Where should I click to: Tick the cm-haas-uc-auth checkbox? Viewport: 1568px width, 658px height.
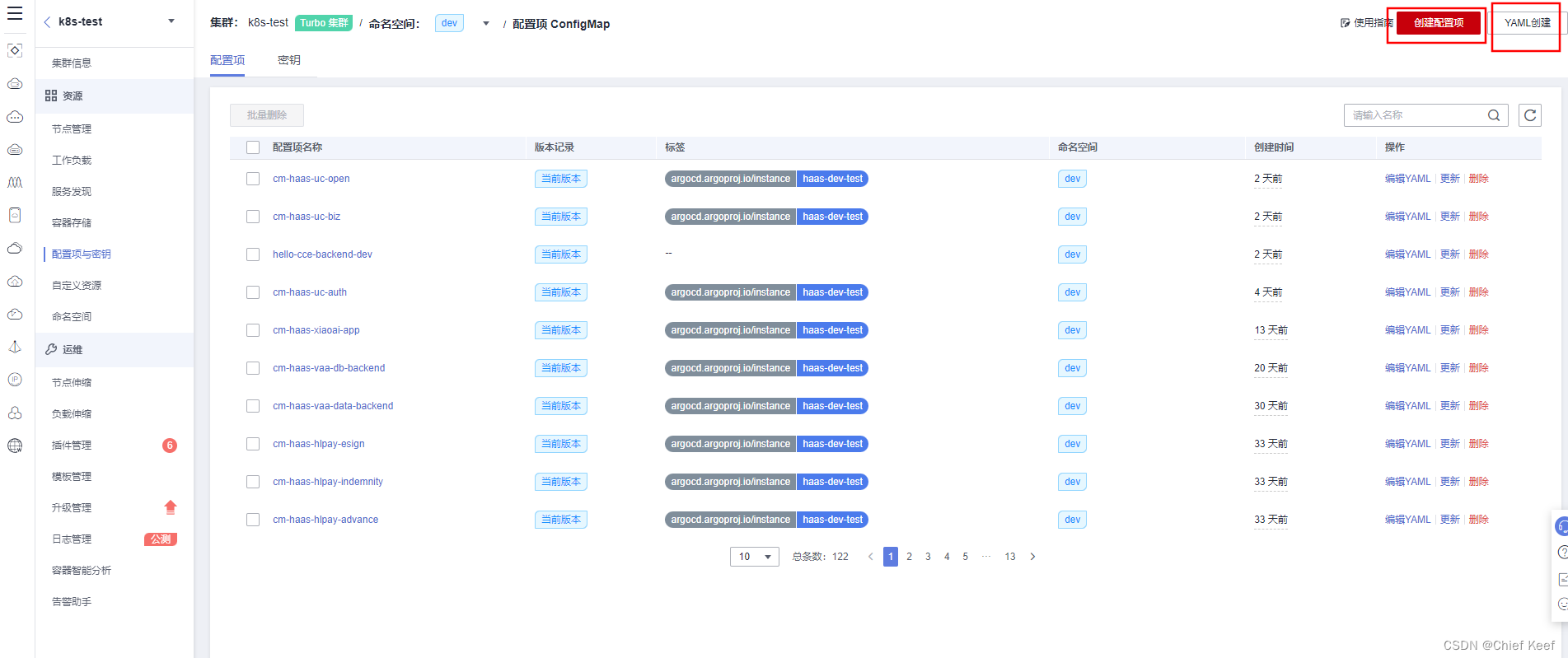[253, 292]
